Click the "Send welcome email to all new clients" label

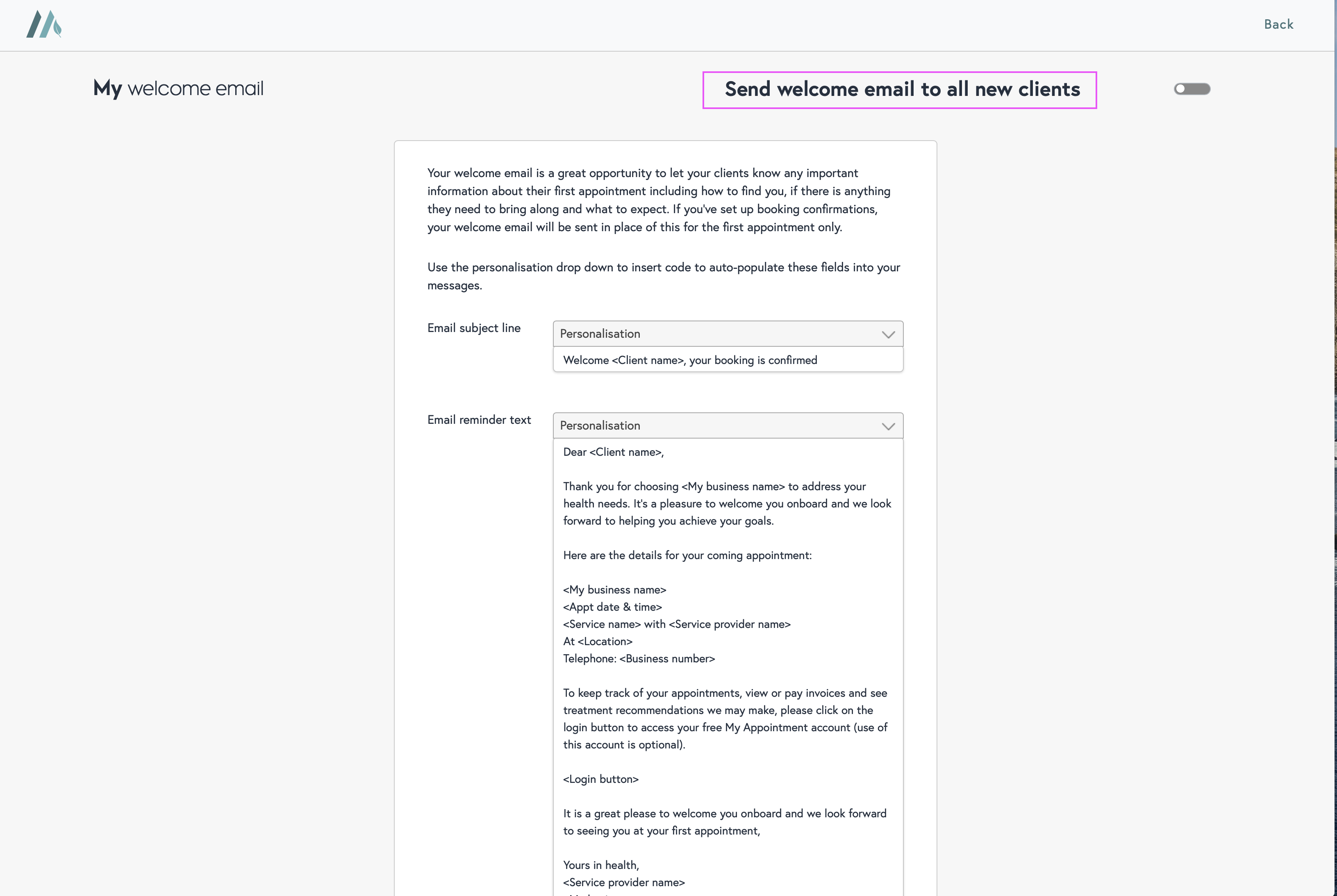[902, 90]
